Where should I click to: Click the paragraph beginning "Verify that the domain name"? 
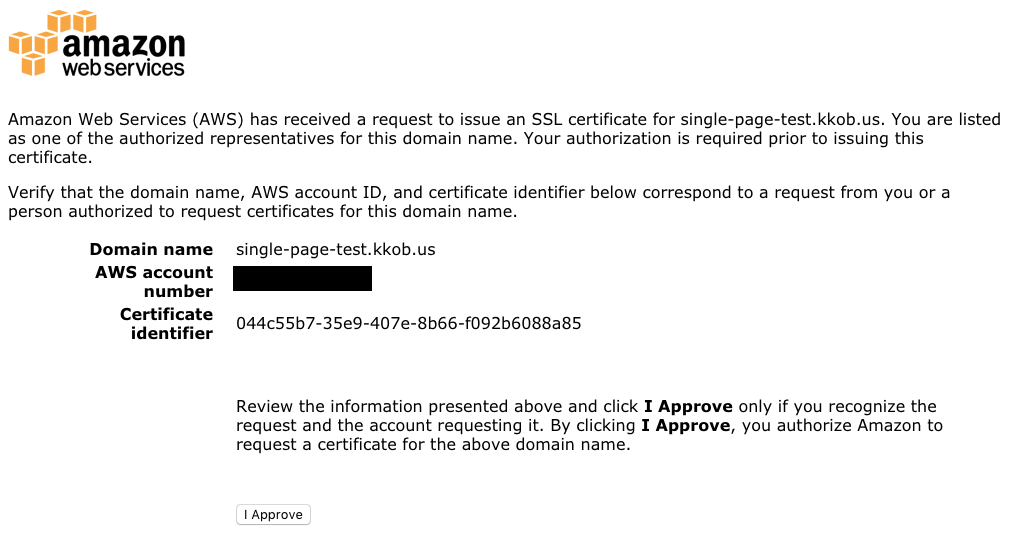pos(478,202)
